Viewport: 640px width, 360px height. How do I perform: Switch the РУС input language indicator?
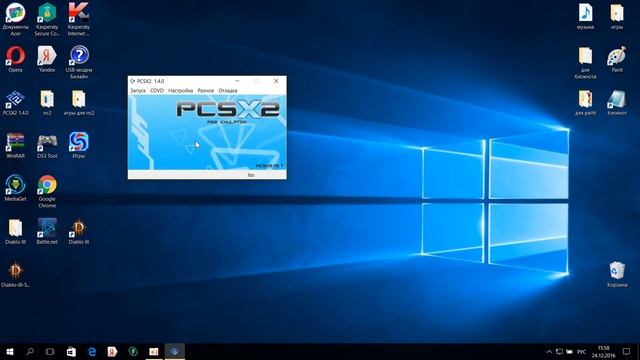click(x=582, y=352)
